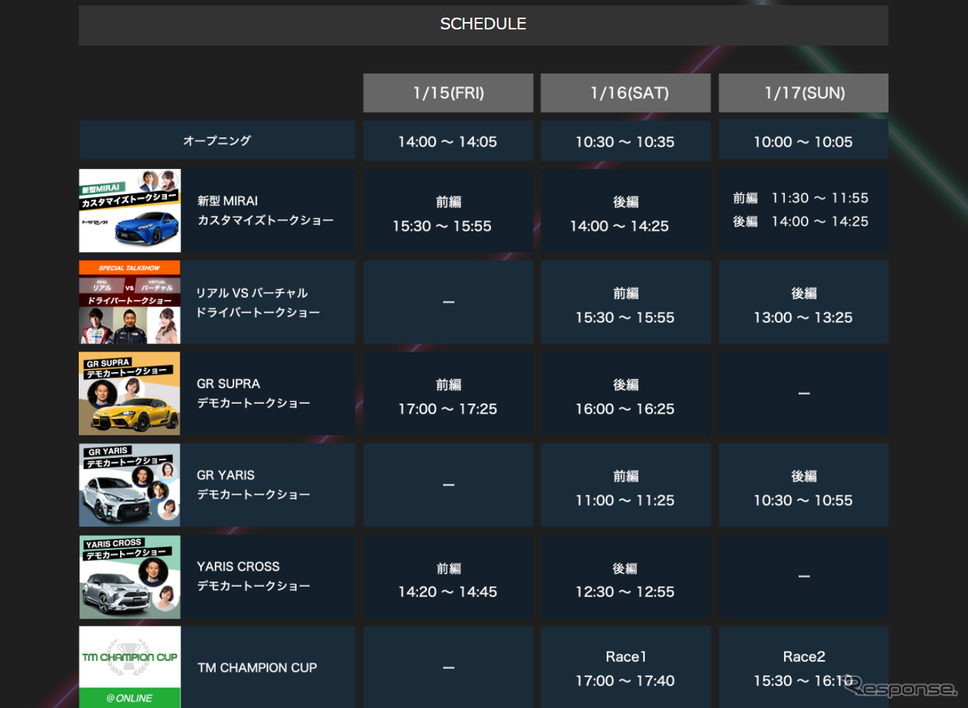Screen dimensions: 968x708
Task: Open the GR YARIS demo car thumbnail
Action: (x=130, y=485)
